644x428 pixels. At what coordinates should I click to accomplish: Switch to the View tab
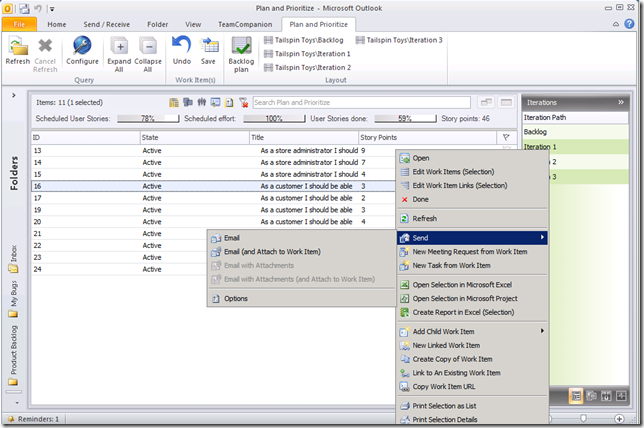pos(193,24)
